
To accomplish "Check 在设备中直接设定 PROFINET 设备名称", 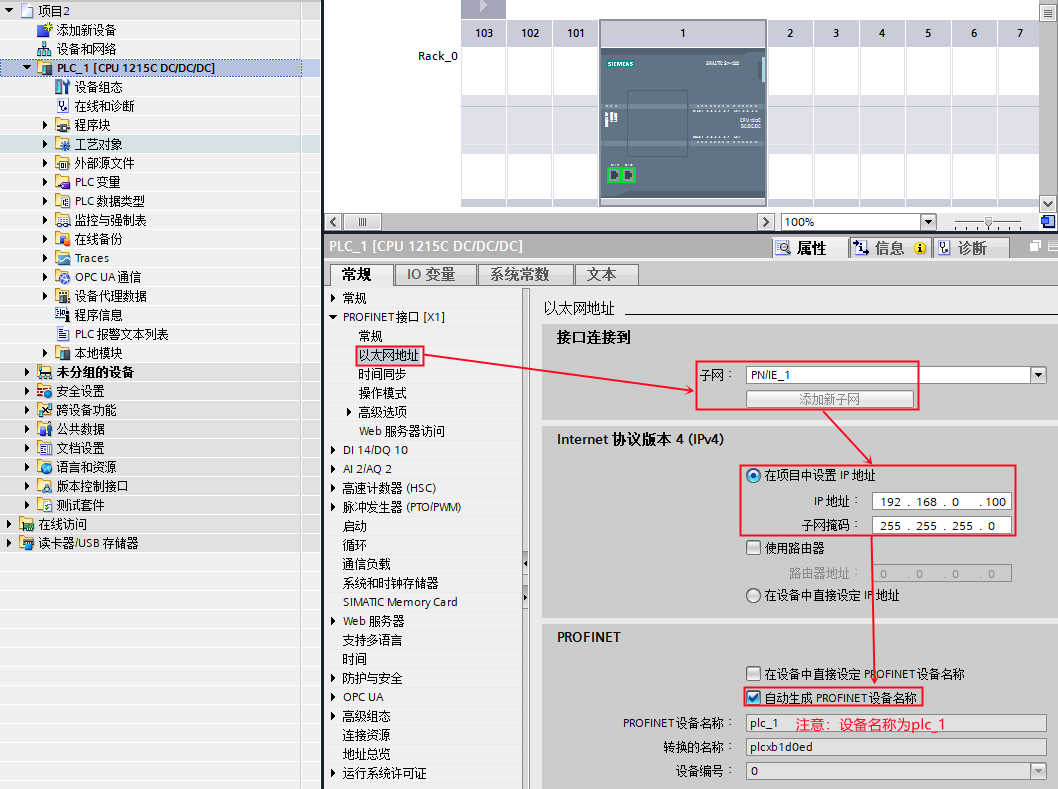I will (753, 673).
